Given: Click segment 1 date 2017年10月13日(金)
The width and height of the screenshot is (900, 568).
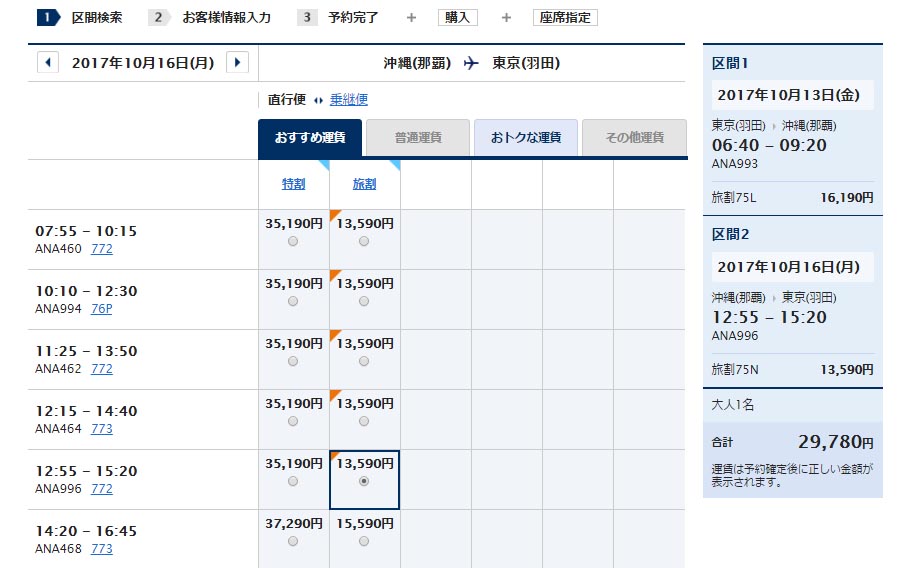Looking at the screenshot, I should (x=792, y=96).
